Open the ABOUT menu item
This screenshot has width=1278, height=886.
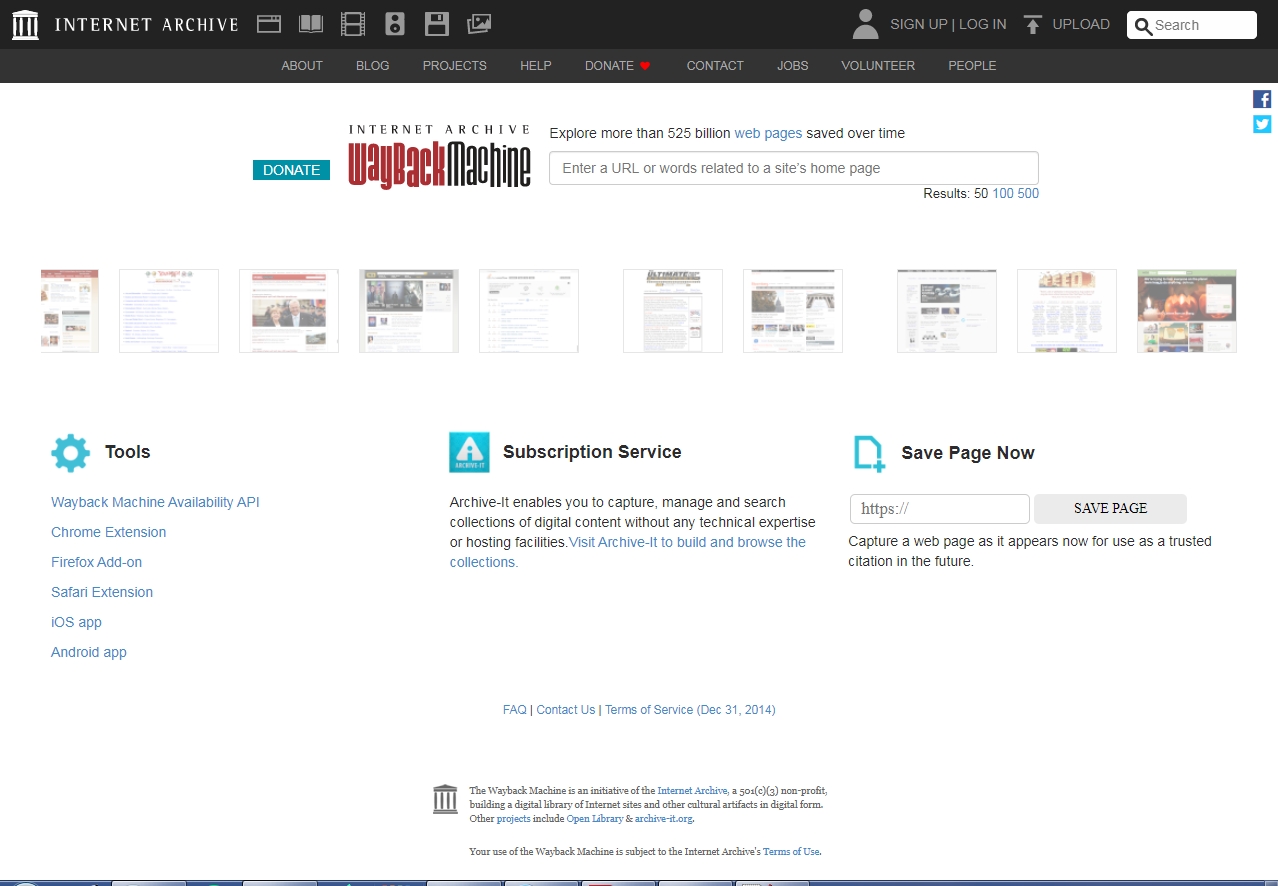click(302, 66)
